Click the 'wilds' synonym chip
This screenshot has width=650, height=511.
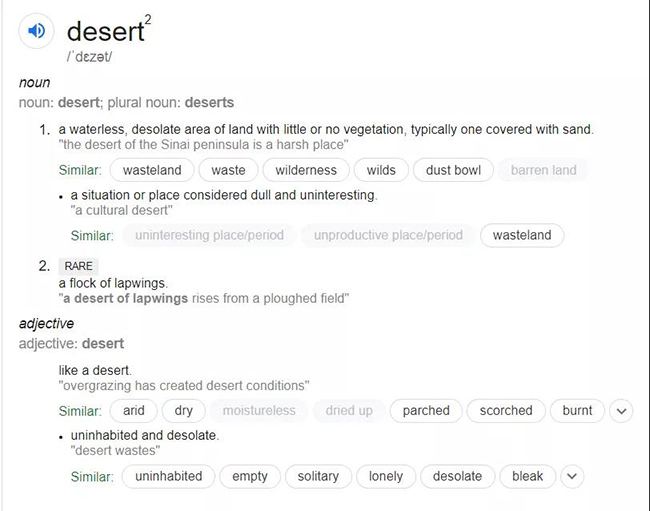coord(381,170)
